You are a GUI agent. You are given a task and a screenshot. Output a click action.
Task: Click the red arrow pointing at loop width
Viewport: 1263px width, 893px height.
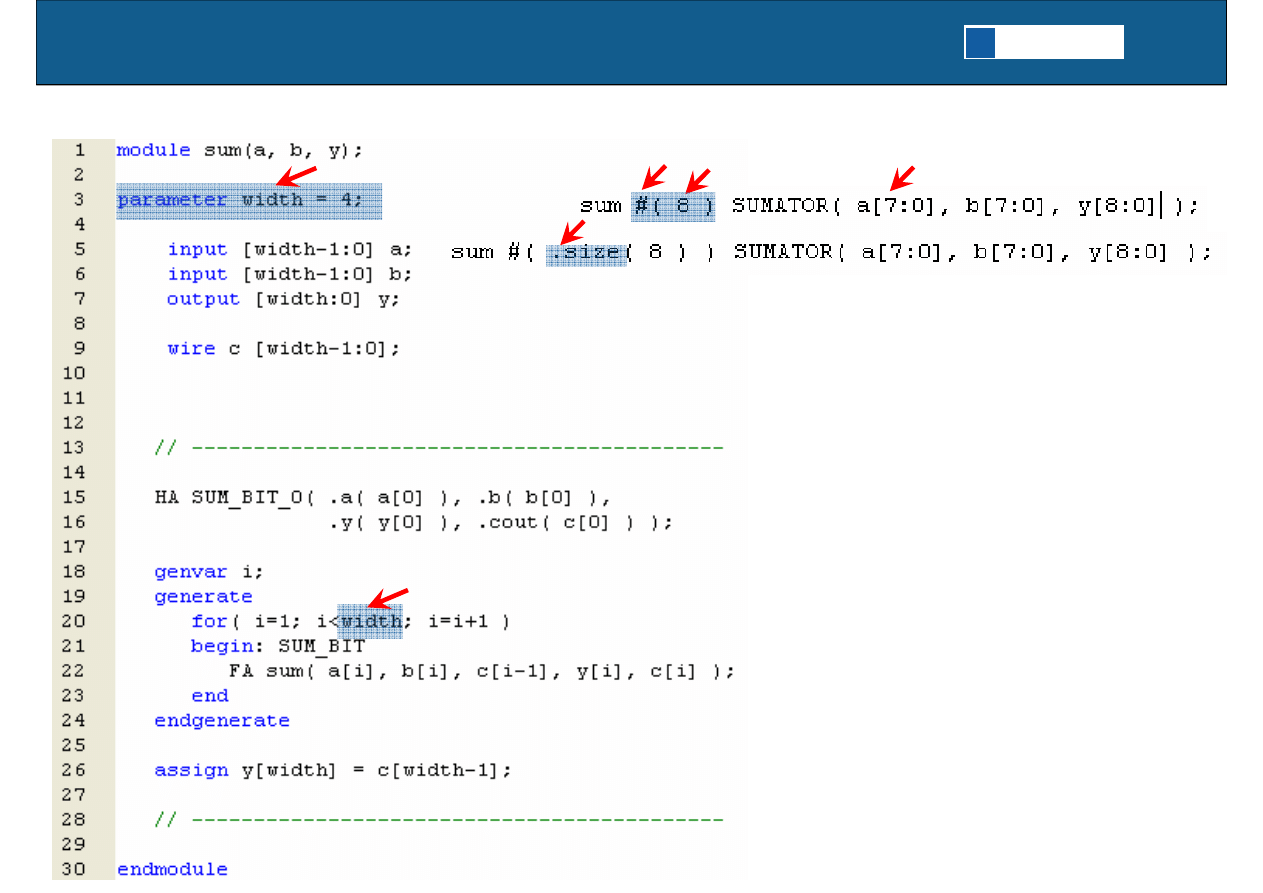(390, 596)
